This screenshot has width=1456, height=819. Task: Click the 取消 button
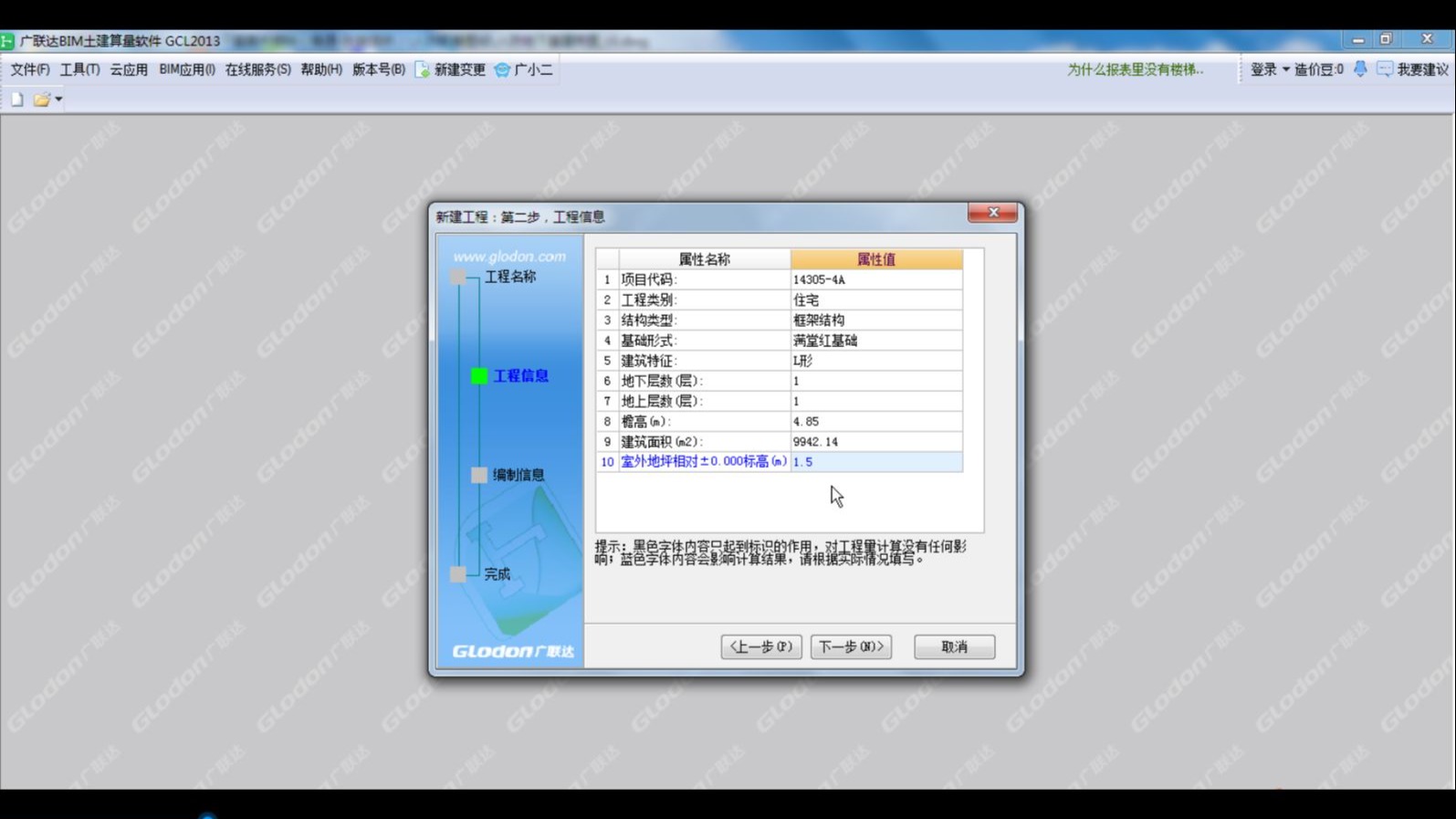[955, 646]
